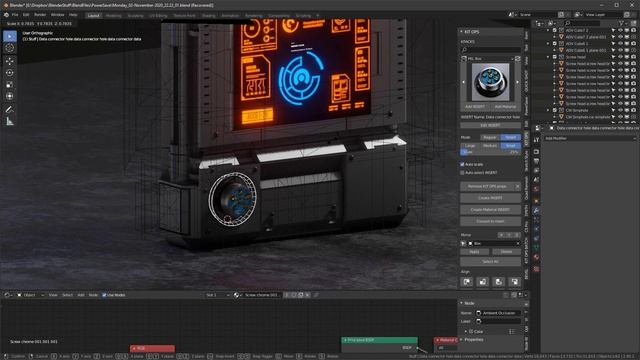The height and width of the screenshot is (360, 640).
Task: Click the X on Remove KIT OPS props
Action: (x=517, y=186)
